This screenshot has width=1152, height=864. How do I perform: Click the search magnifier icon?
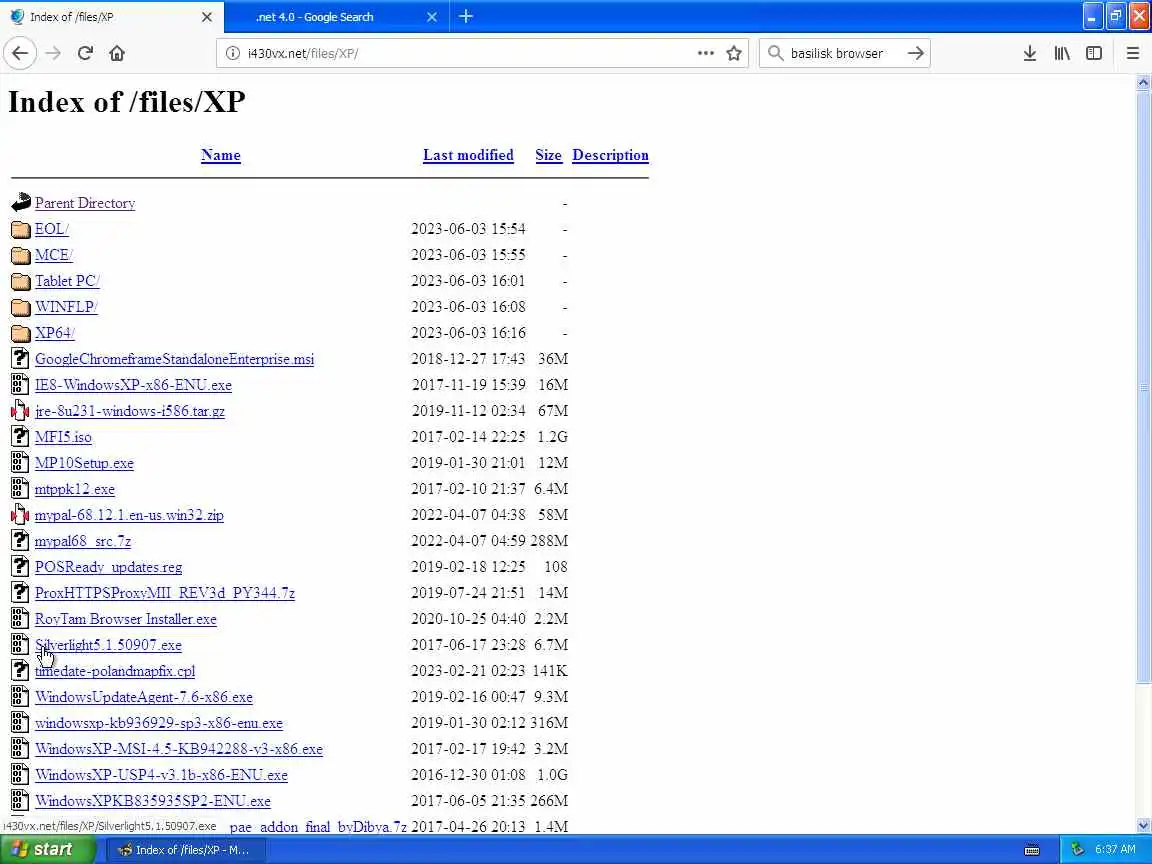(x=775, y=53)
